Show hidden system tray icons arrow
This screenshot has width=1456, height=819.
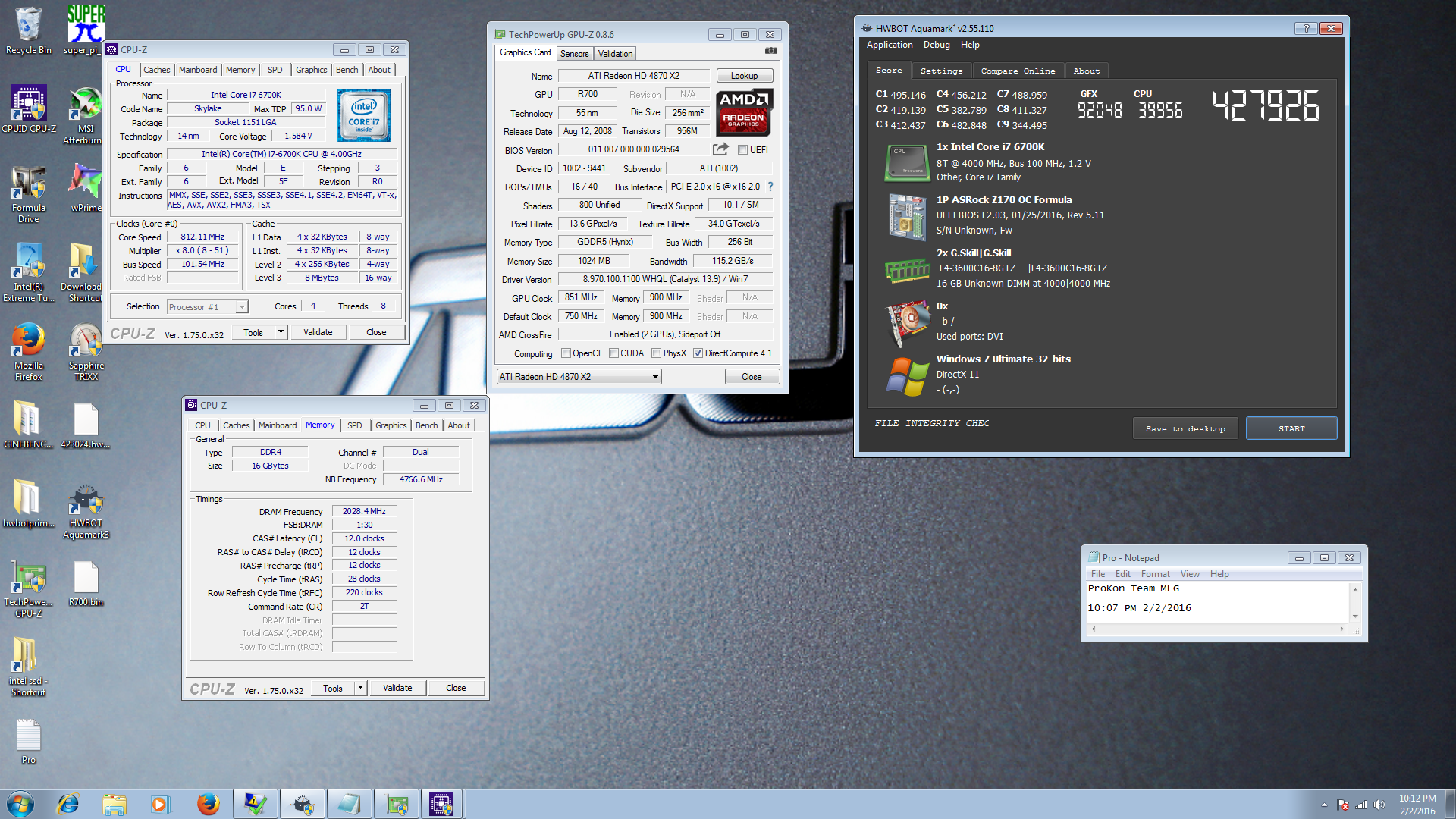coord(1324,805)
